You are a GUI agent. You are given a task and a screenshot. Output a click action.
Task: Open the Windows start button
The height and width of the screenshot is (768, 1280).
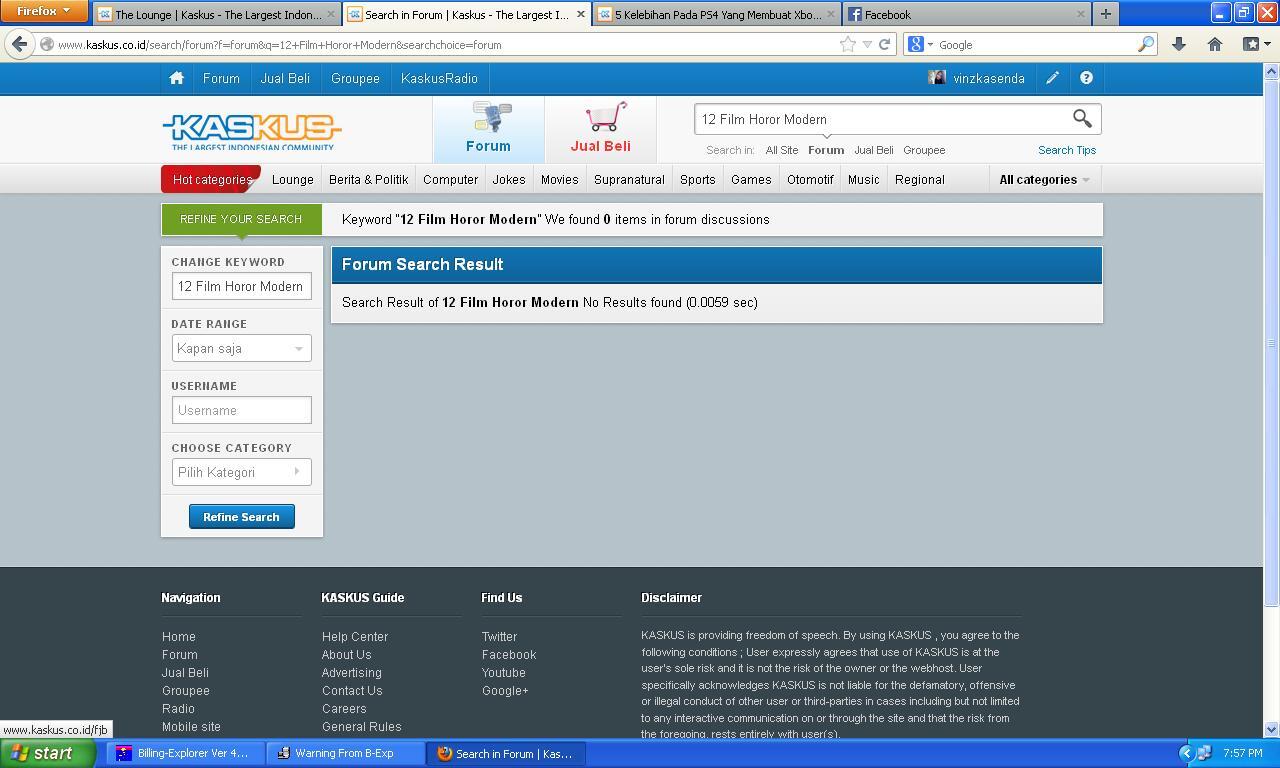[48, 753]
